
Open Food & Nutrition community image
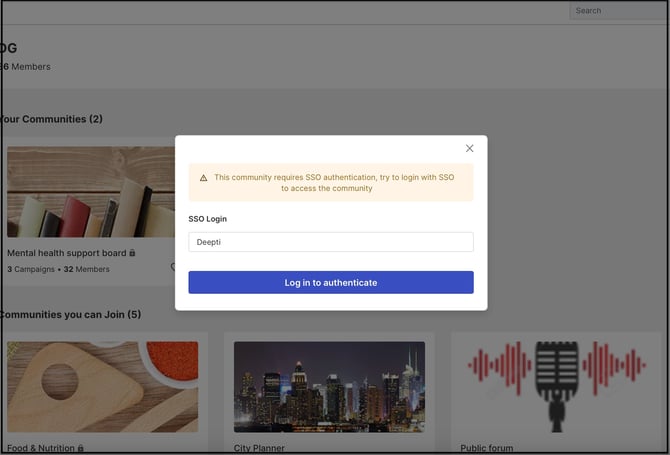pos(103,387)
